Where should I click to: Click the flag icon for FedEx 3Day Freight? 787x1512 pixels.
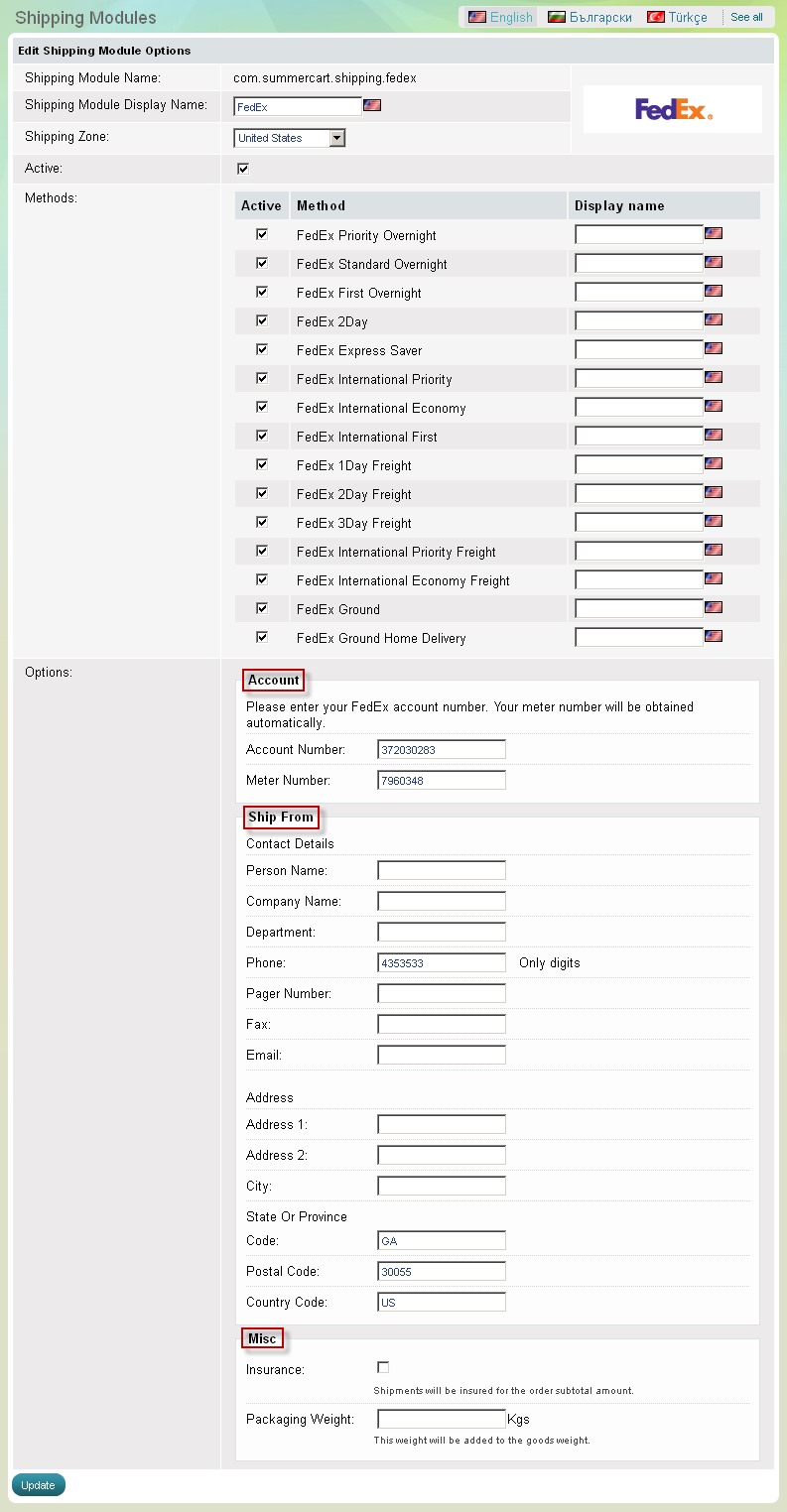714,522
